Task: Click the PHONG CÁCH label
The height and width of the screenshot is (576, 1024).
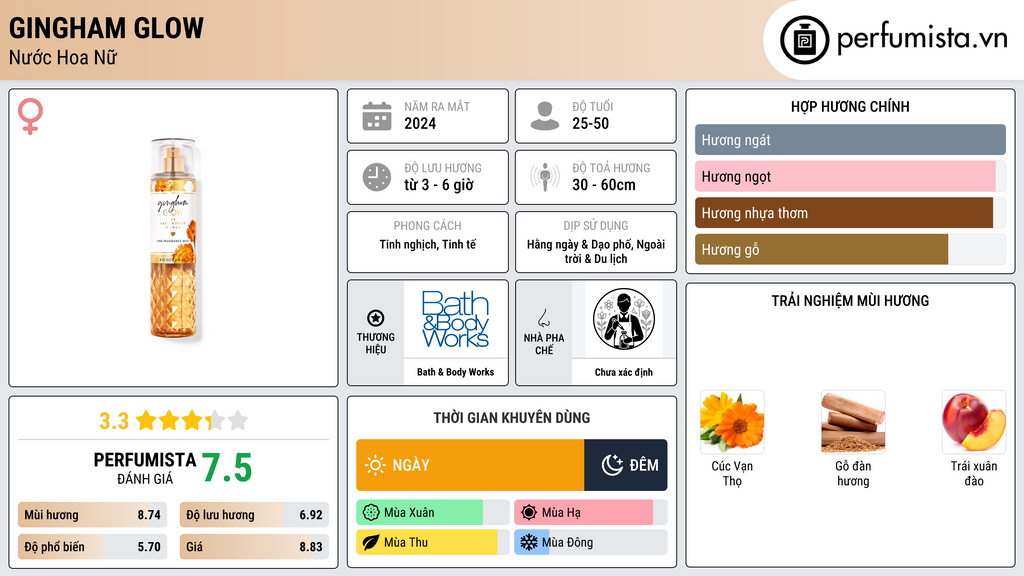Action: coord(428,225)
